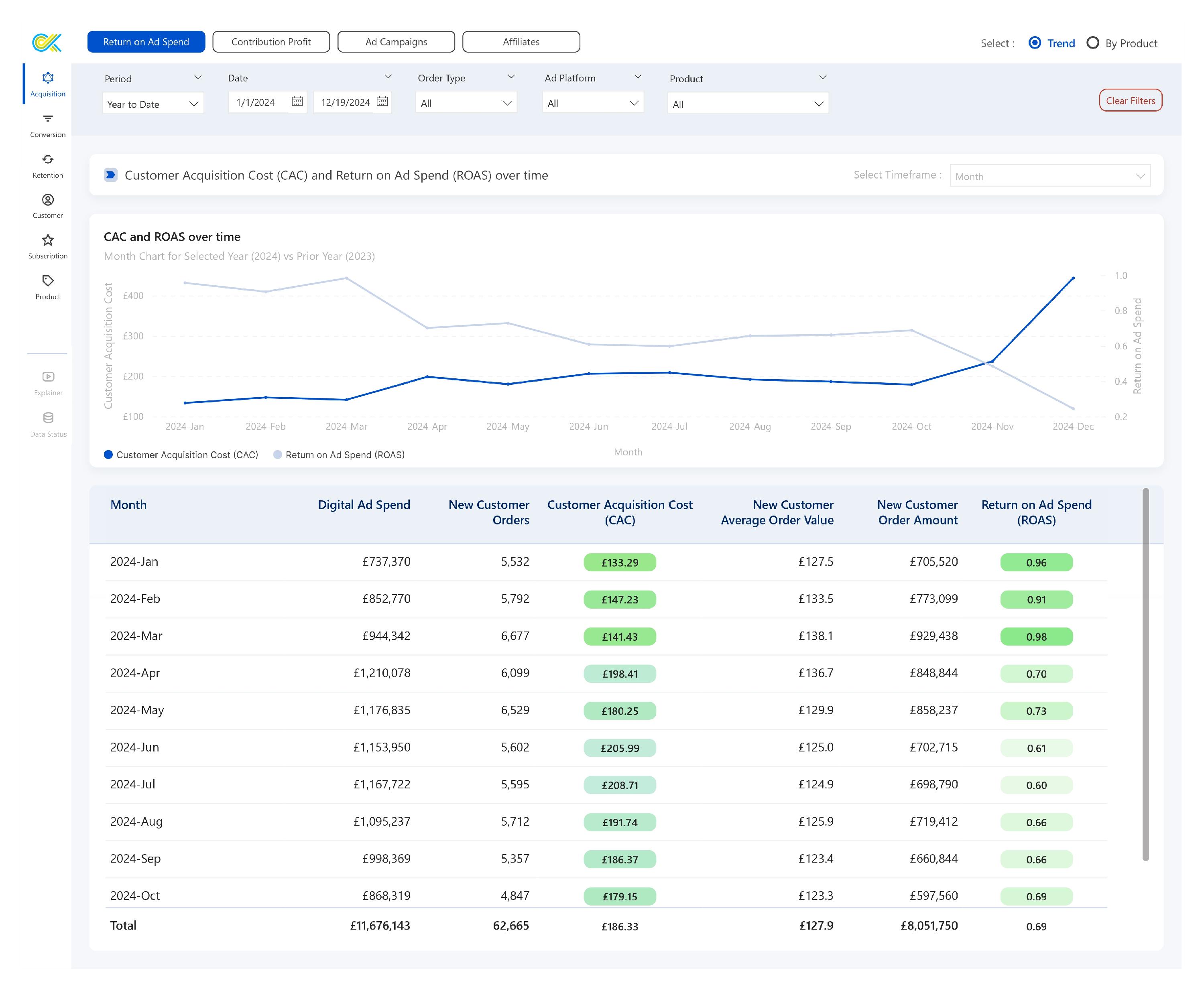This screenshot has width=1204, height=991.
Task: Open the Acquisition sidebar icon
Action: pyautogui.click(x=48, y=78)
